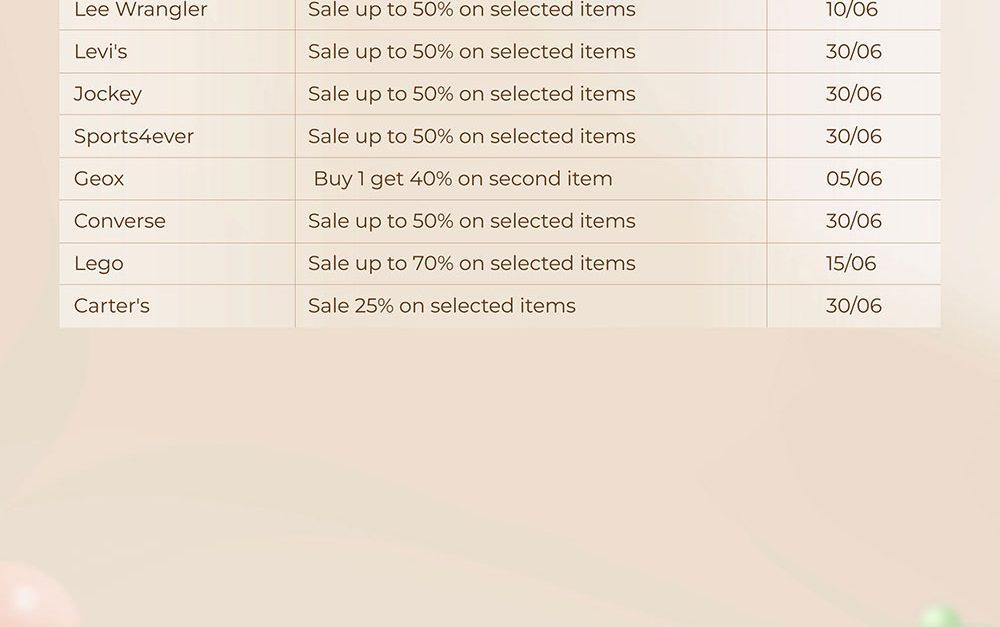Click the Jockey brand name

tap(108, 94)
